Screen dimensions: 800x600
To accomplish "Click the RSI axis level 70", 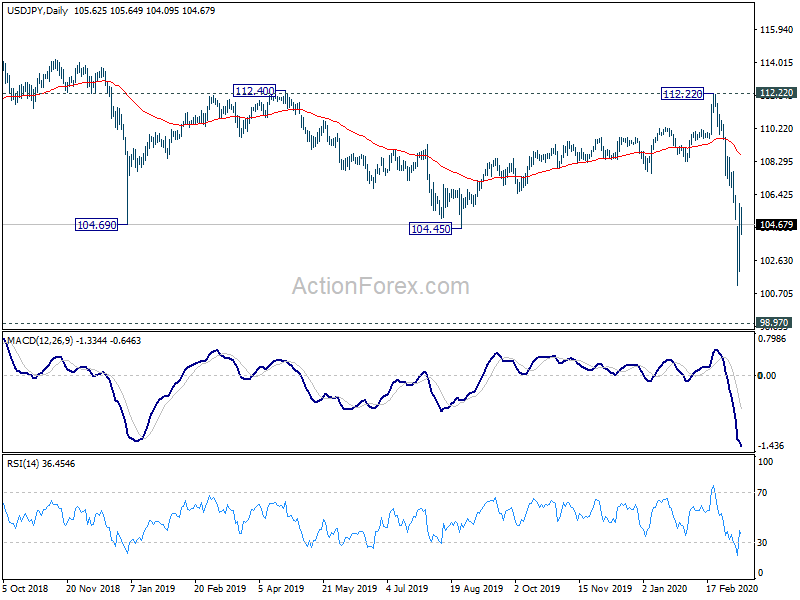I will [762, 493].
